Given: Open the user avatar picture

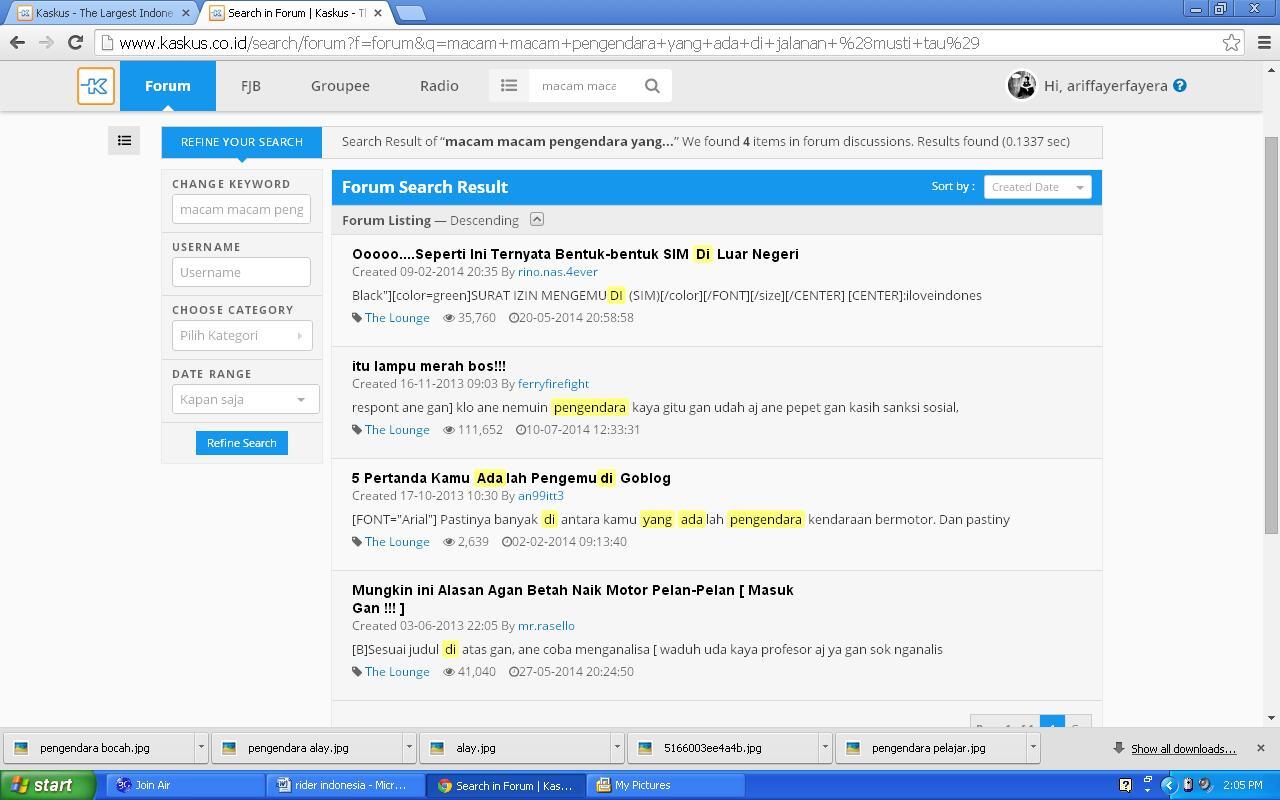Looking at the screenshot, I should click(x=1021, y=86).
